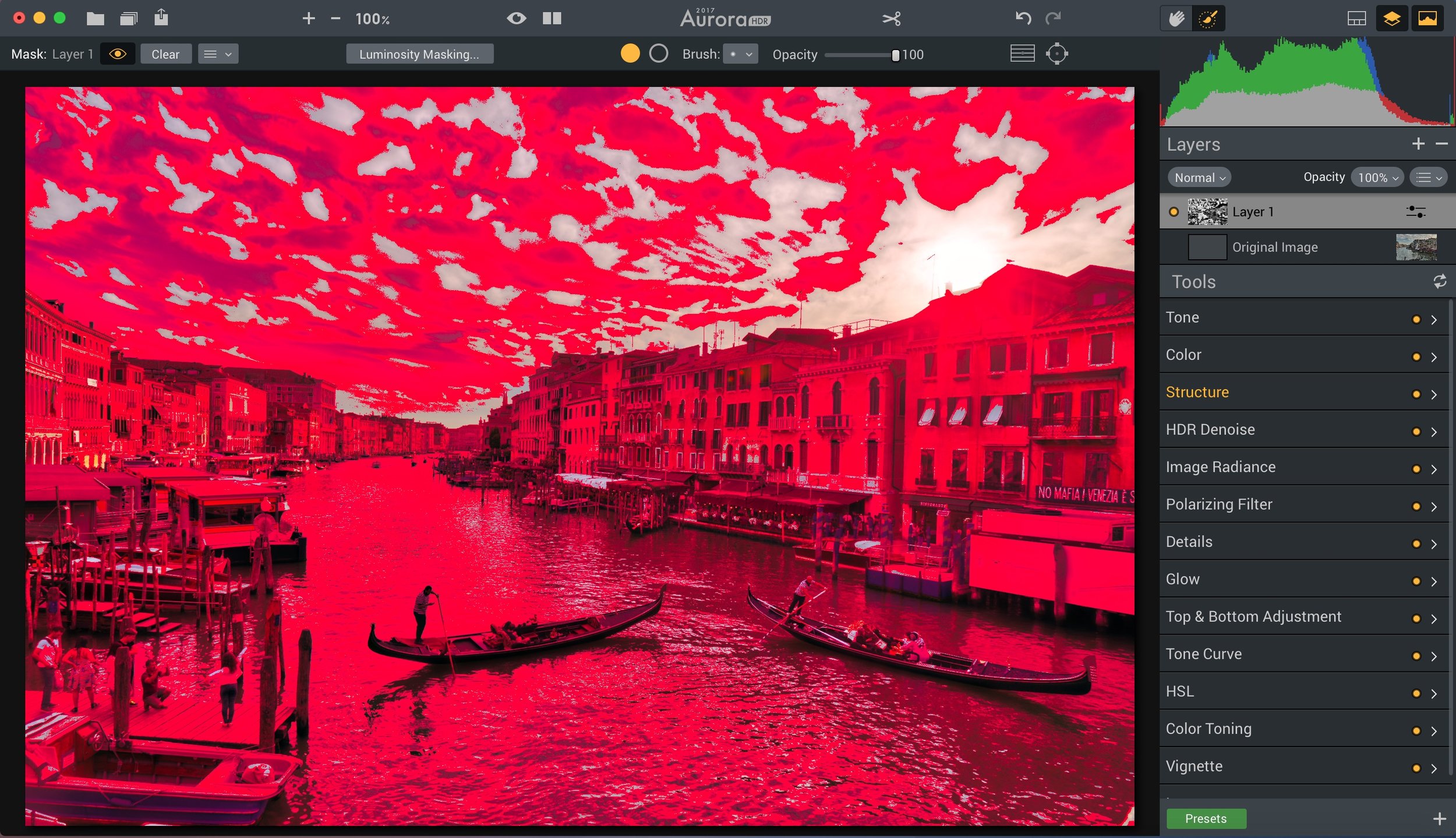Expand the Color Toning chevron
The width and height of the screenshot is (1456, 838).
tap(1434, 731)
